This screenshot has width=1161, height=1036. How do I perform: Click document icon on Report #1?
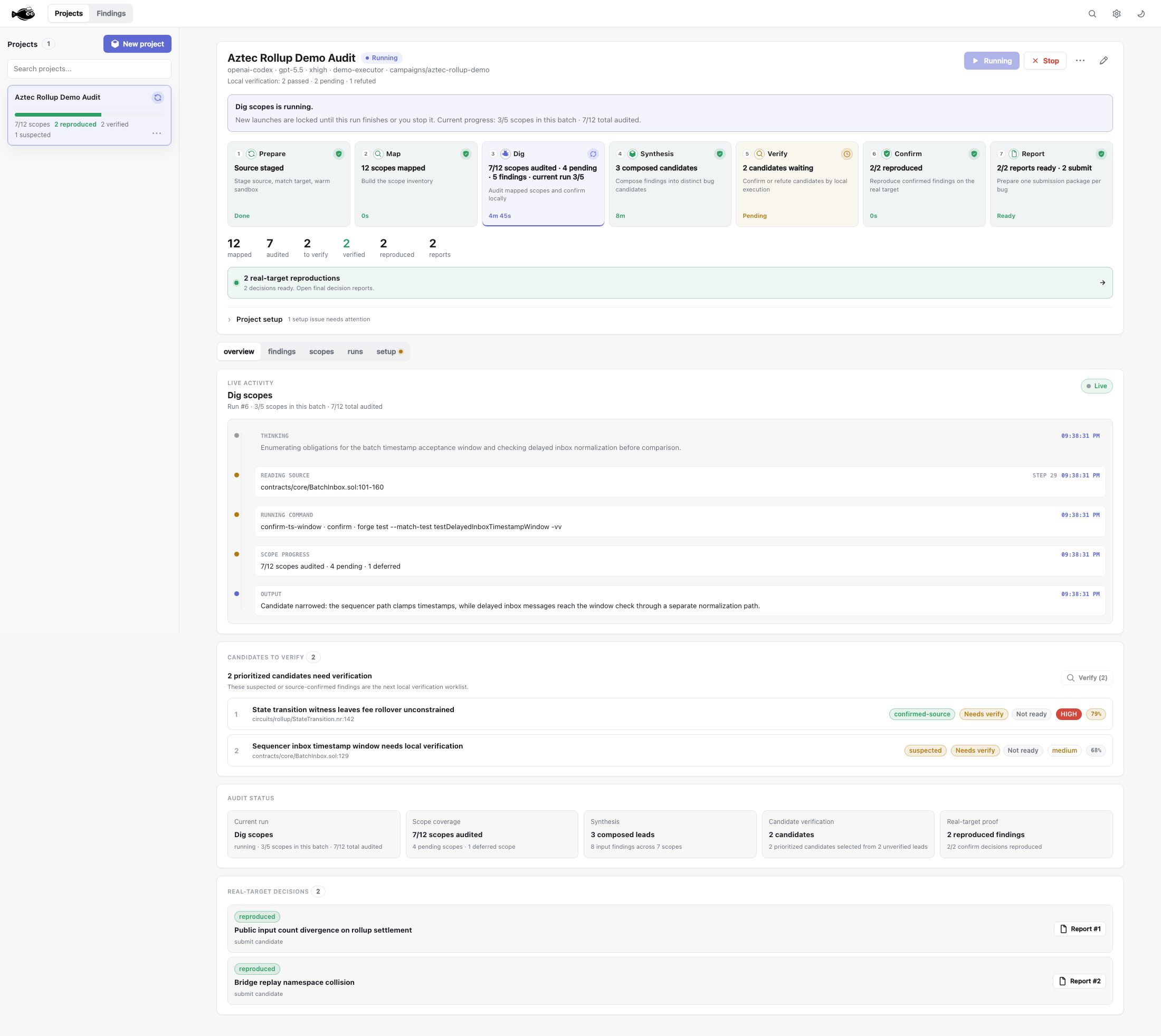[1063, 928]
